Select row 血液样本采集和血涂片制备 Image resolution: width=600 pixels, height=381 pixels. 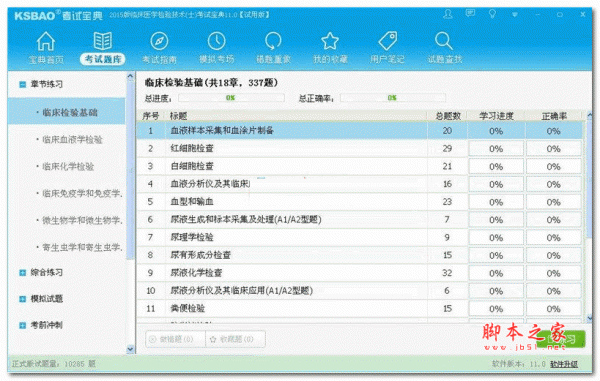360,131
